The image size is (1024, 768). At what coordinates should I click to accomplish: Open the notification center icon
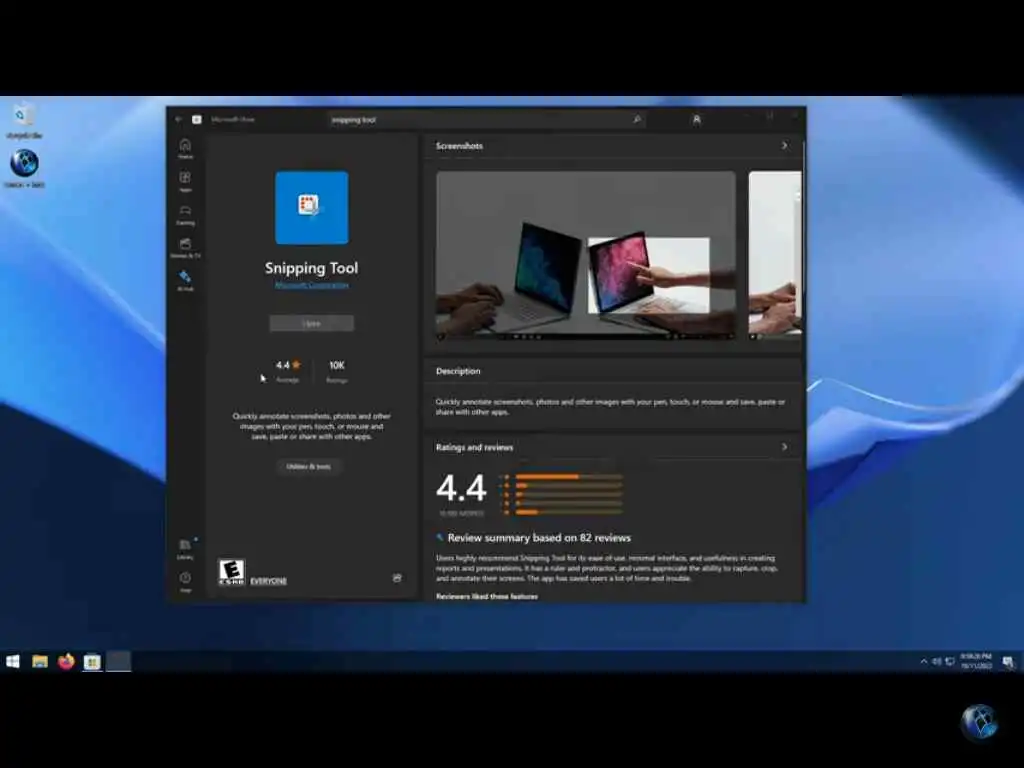pyautogui.click(x=1008, y=662)
